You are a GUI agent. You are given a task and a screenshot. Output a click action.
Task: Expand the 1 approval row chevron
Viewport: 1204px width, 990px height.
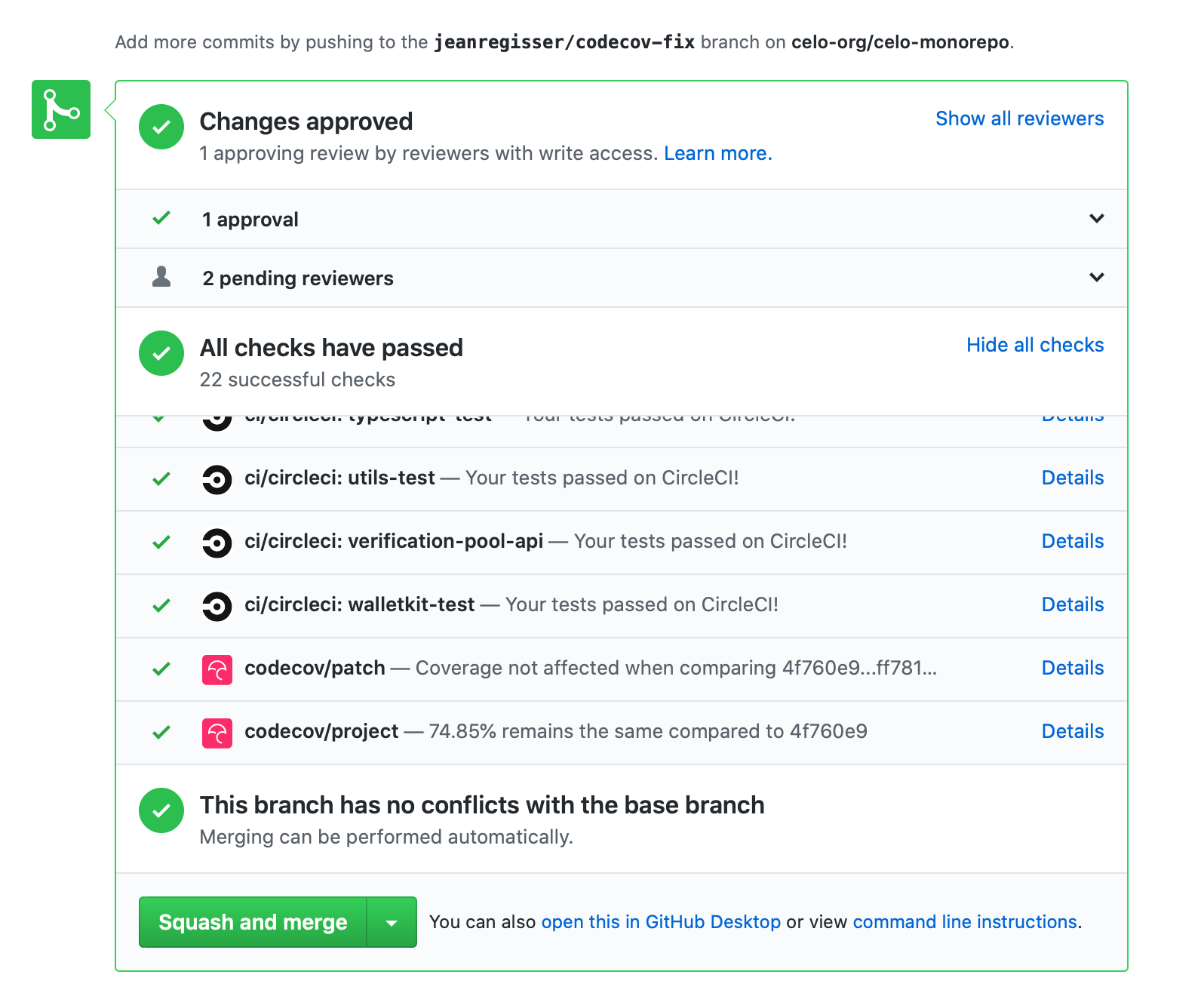coord(1096,219)
